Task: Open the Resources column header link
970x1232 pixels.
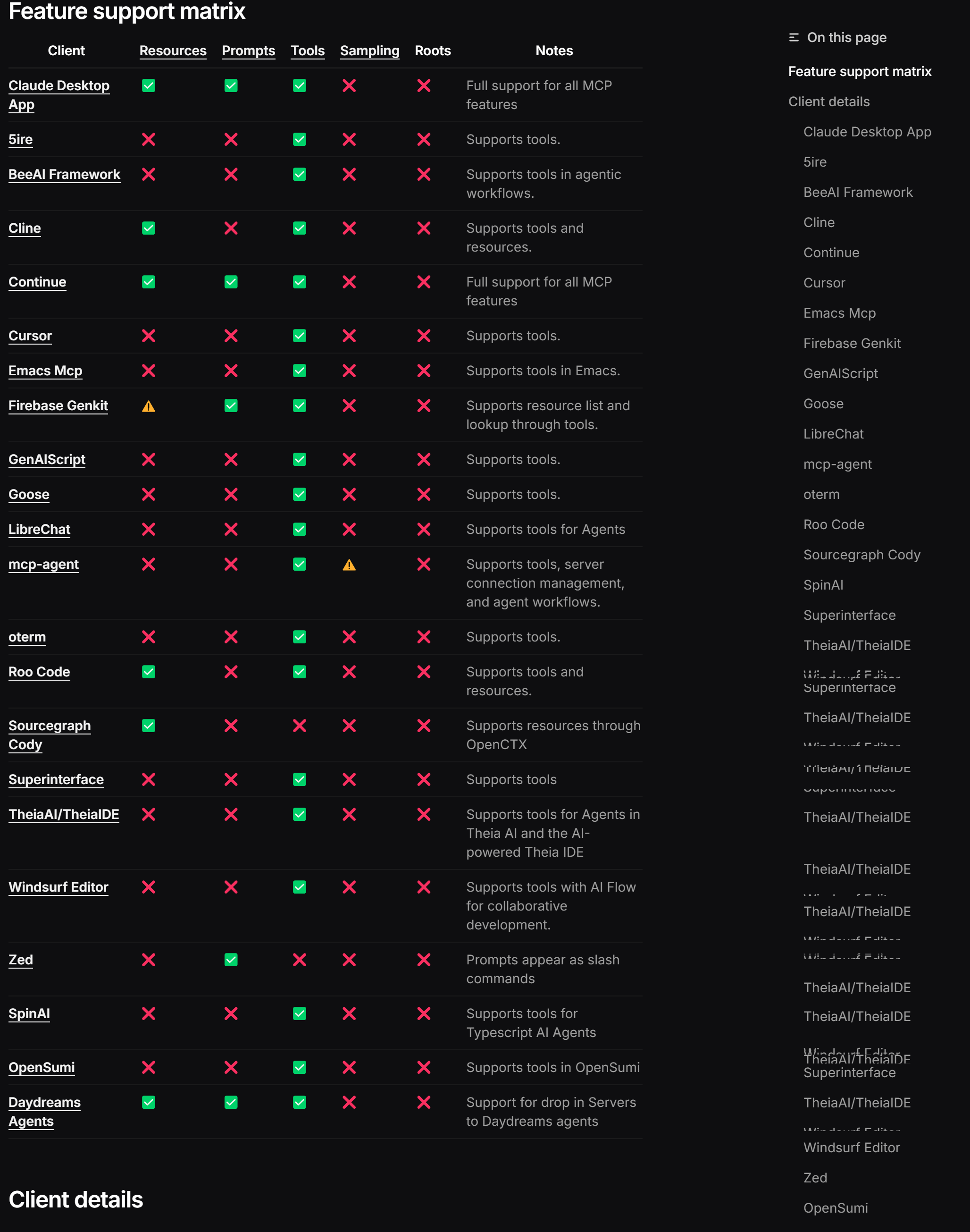Action: (x=173, y=51)
